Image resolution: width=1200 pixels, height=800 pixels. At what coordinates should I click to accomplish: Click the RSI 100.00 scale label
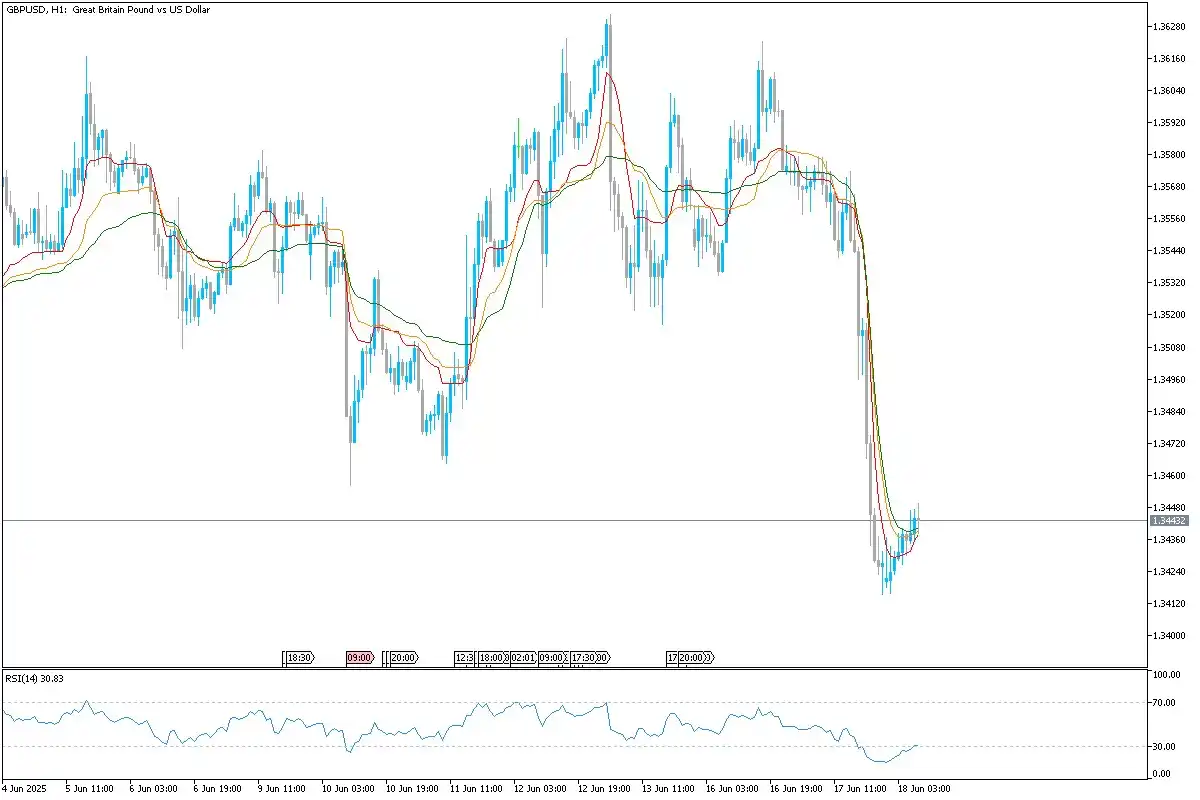(x=1167, y=675)
